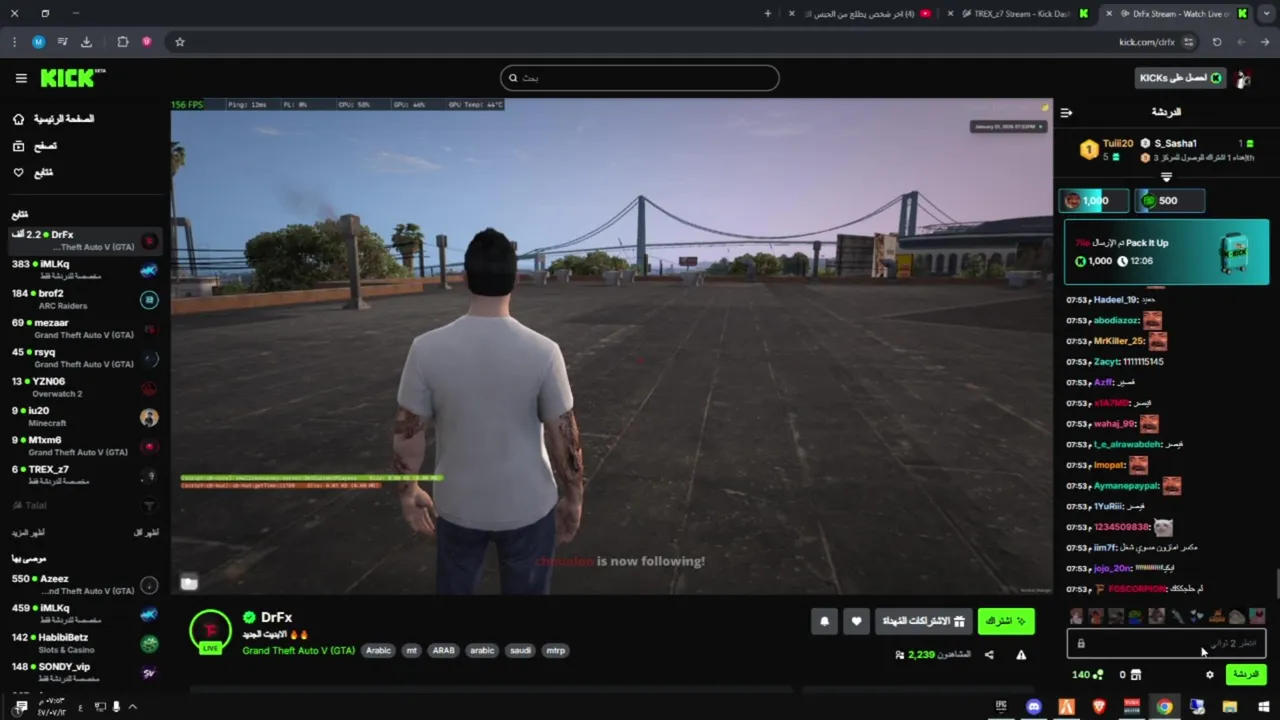The height and width of the screenshot is (720, 1280).
Task: Open Discord from the taskbar
Action: pos(1034,707)
